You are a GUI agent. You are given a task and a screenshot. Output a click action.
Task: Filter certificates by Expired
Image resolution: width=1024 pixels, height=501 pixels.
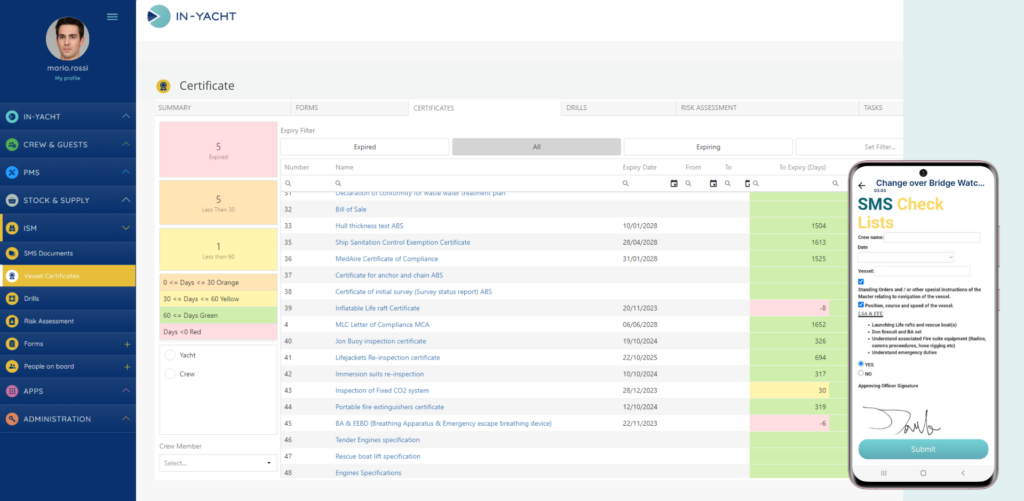364,147
